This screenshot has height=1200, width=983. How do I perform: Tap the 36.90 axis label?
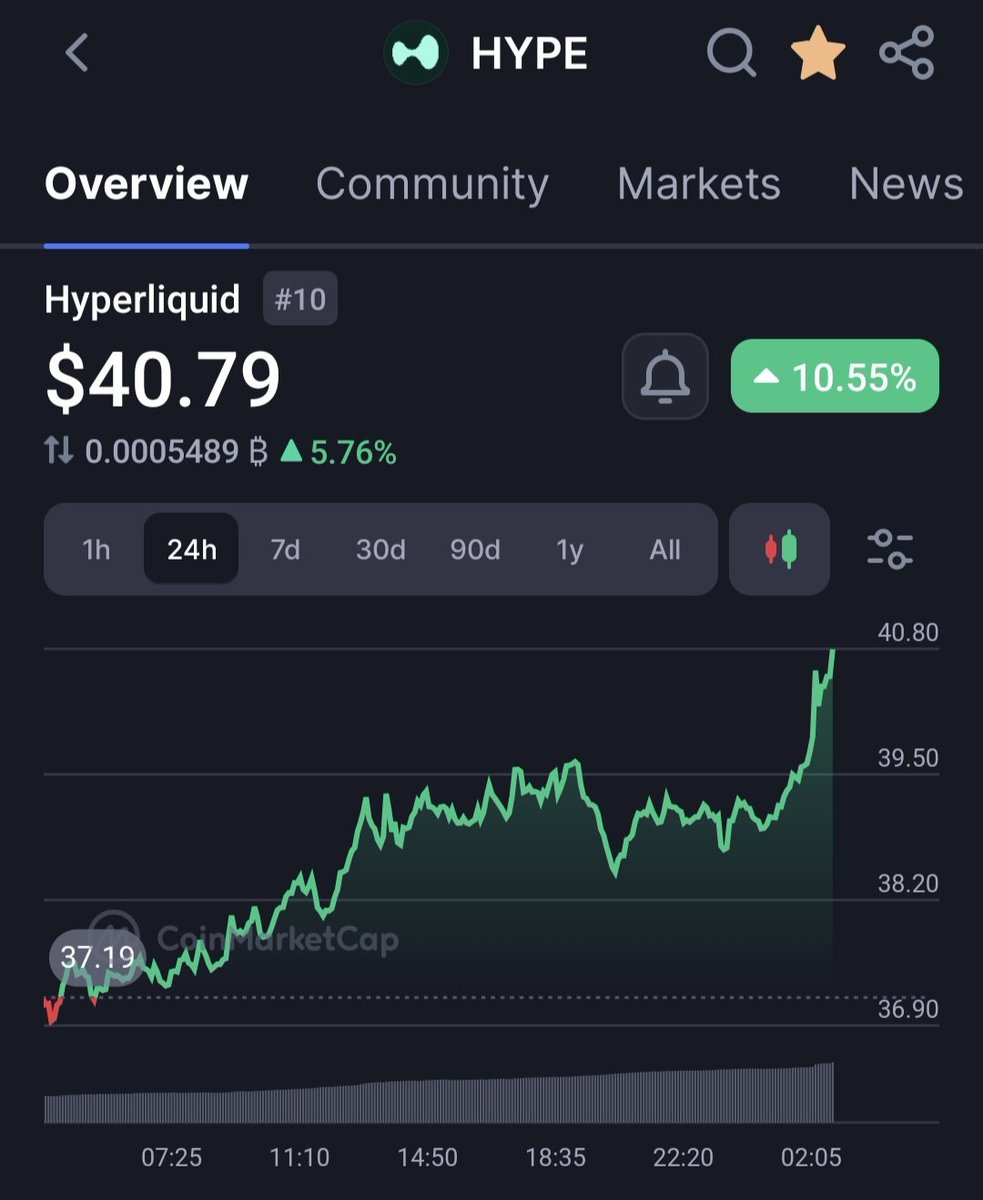tap(908, 1009)
